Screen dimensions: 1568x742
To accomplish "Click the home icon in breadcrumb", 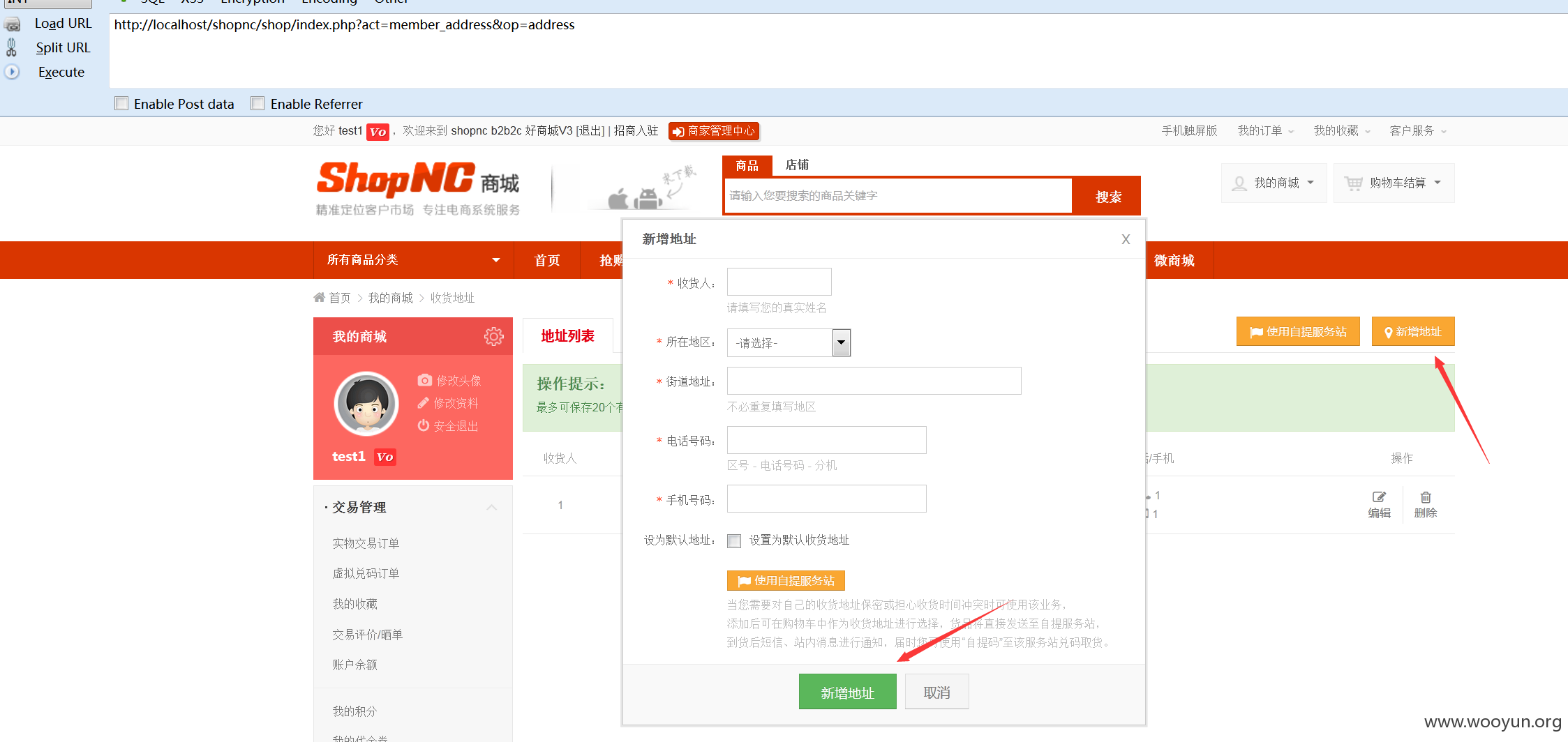I will pyautogui.click(x=320, y=298).
